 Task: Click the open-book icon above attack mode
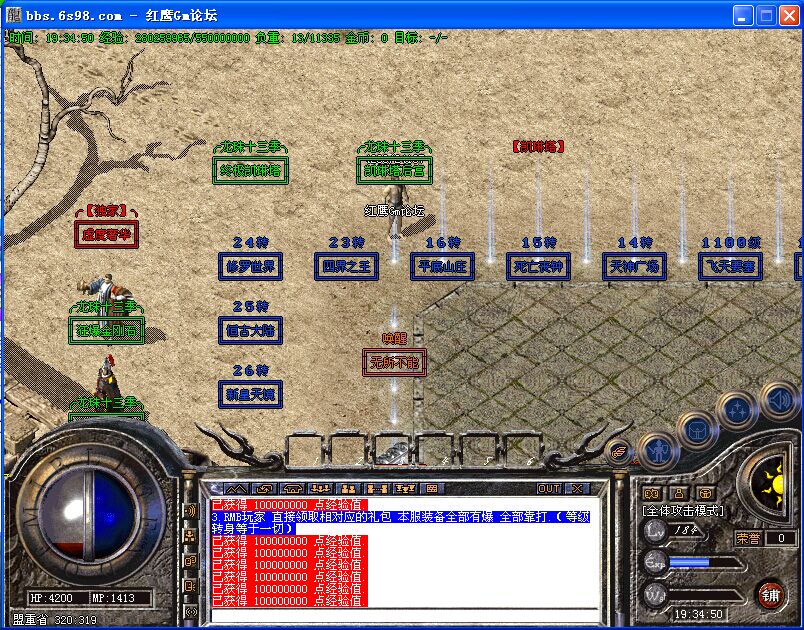[652, 493]
